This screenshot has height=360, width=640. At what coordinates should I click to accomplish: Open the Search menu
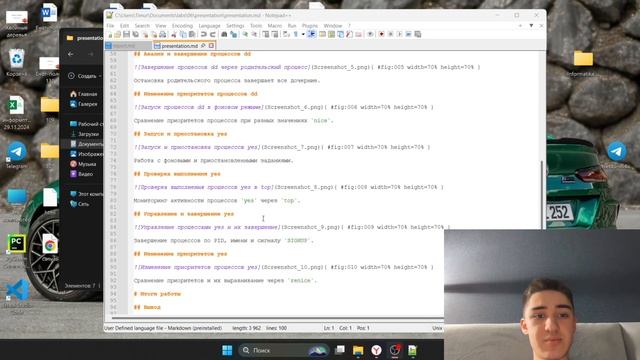coord(142,26)
